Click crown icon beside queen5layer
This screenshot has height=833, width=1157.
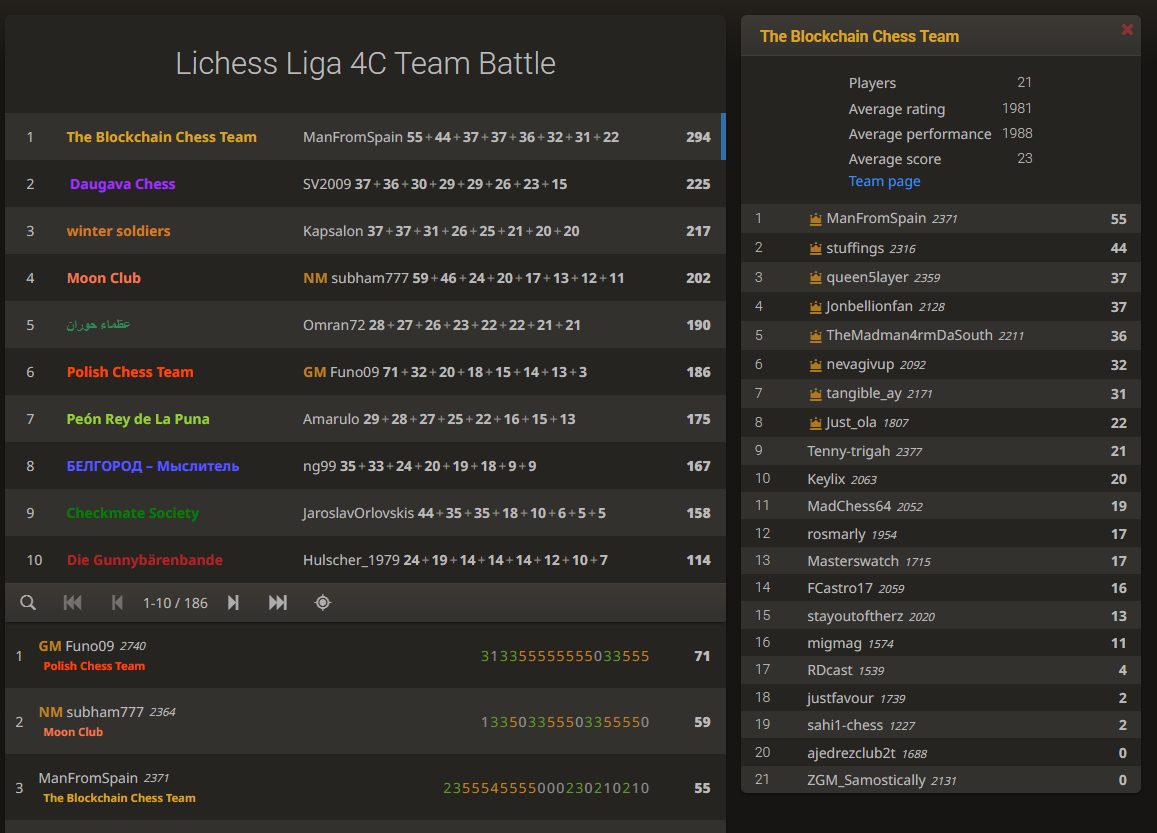click(x=815, y=278)
